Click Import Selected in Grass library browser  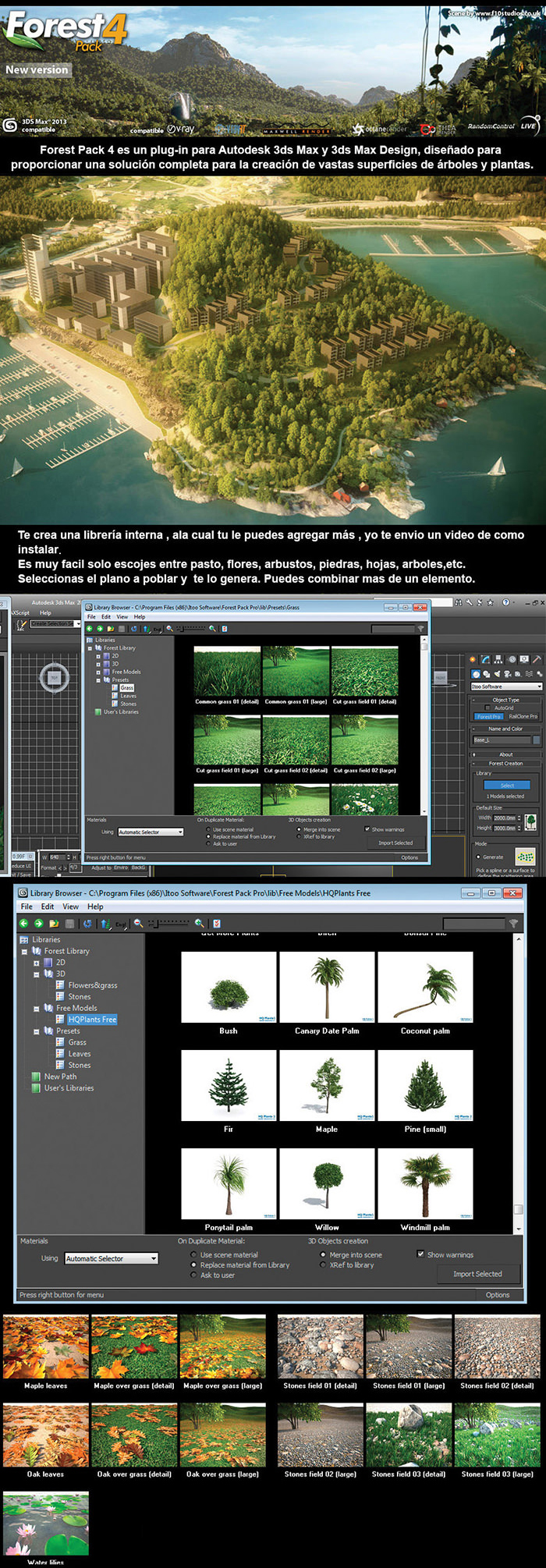coord(395,843)
